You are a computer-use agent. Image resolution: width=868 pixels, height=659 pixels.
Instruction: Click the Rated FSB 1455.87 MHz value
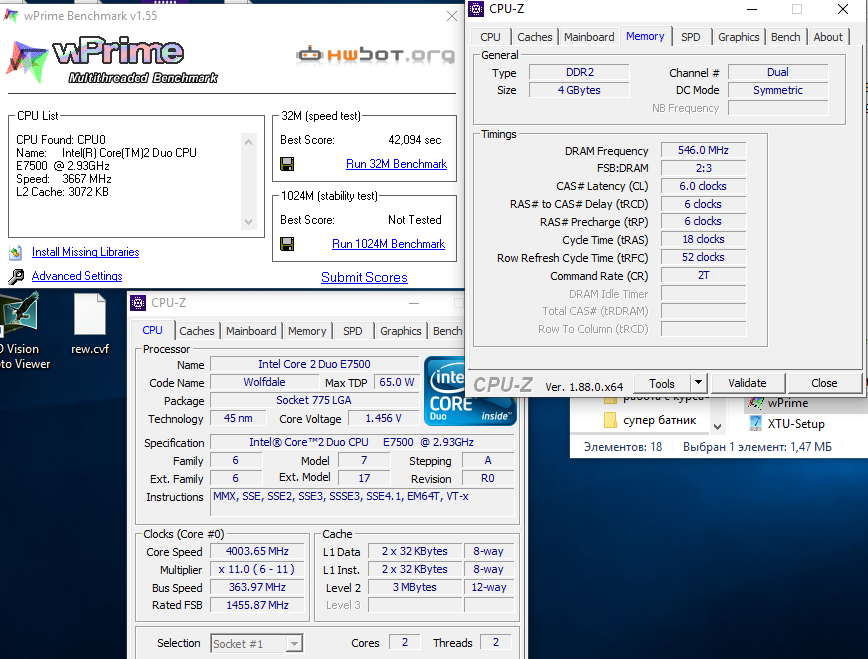pos(257,605)
